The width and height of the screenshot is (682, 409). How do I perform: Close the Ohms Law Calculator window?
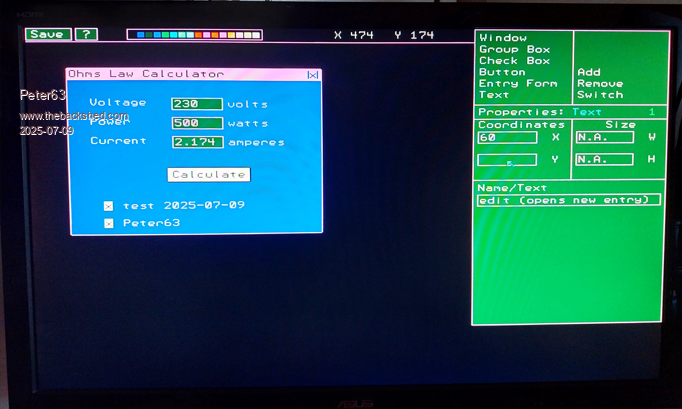[x=313, y=74]
